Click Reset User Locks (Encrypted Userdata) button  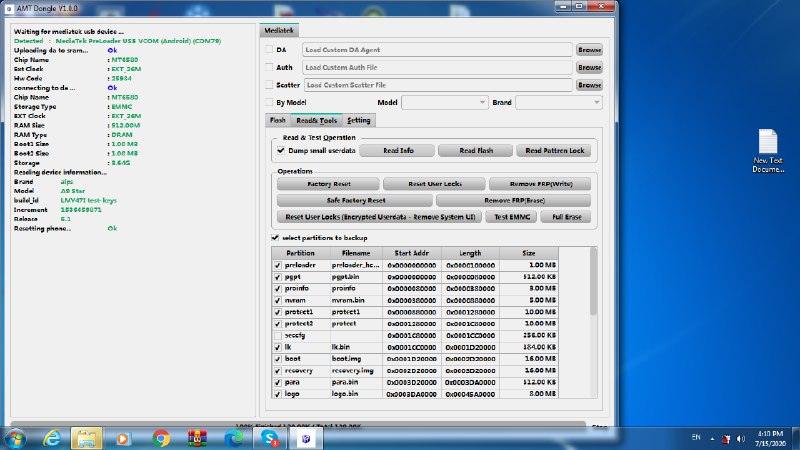[380, 217]
